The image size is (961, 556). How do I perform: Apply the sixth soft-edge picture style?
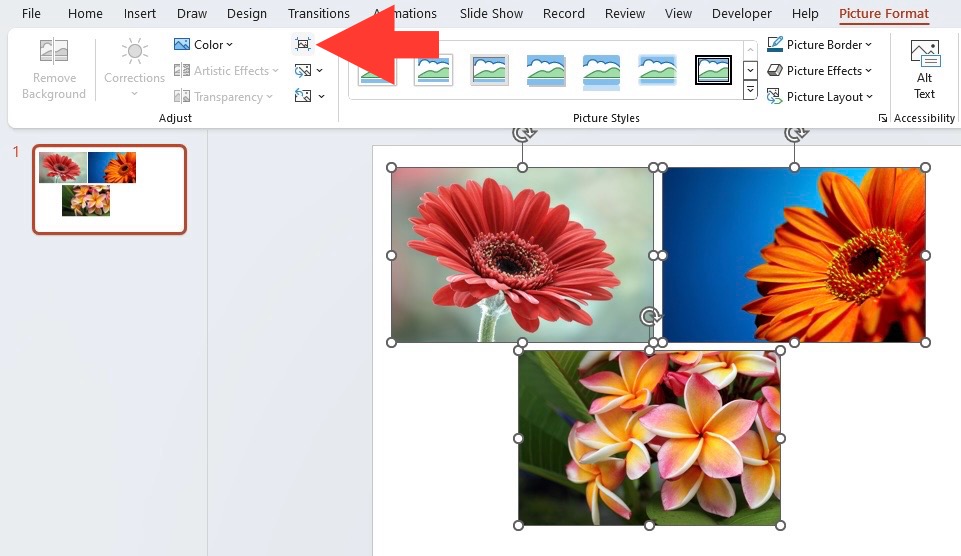click(657, 69)
